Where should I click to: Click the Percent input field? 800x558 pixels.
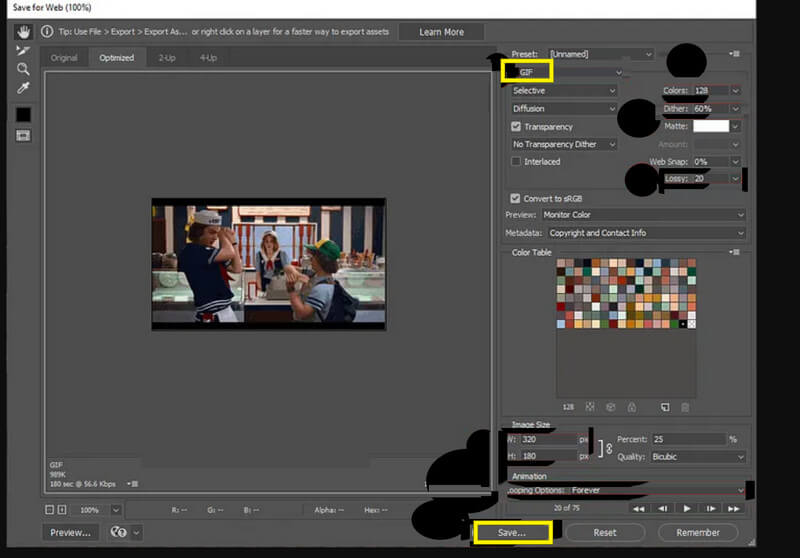[689, 439]
